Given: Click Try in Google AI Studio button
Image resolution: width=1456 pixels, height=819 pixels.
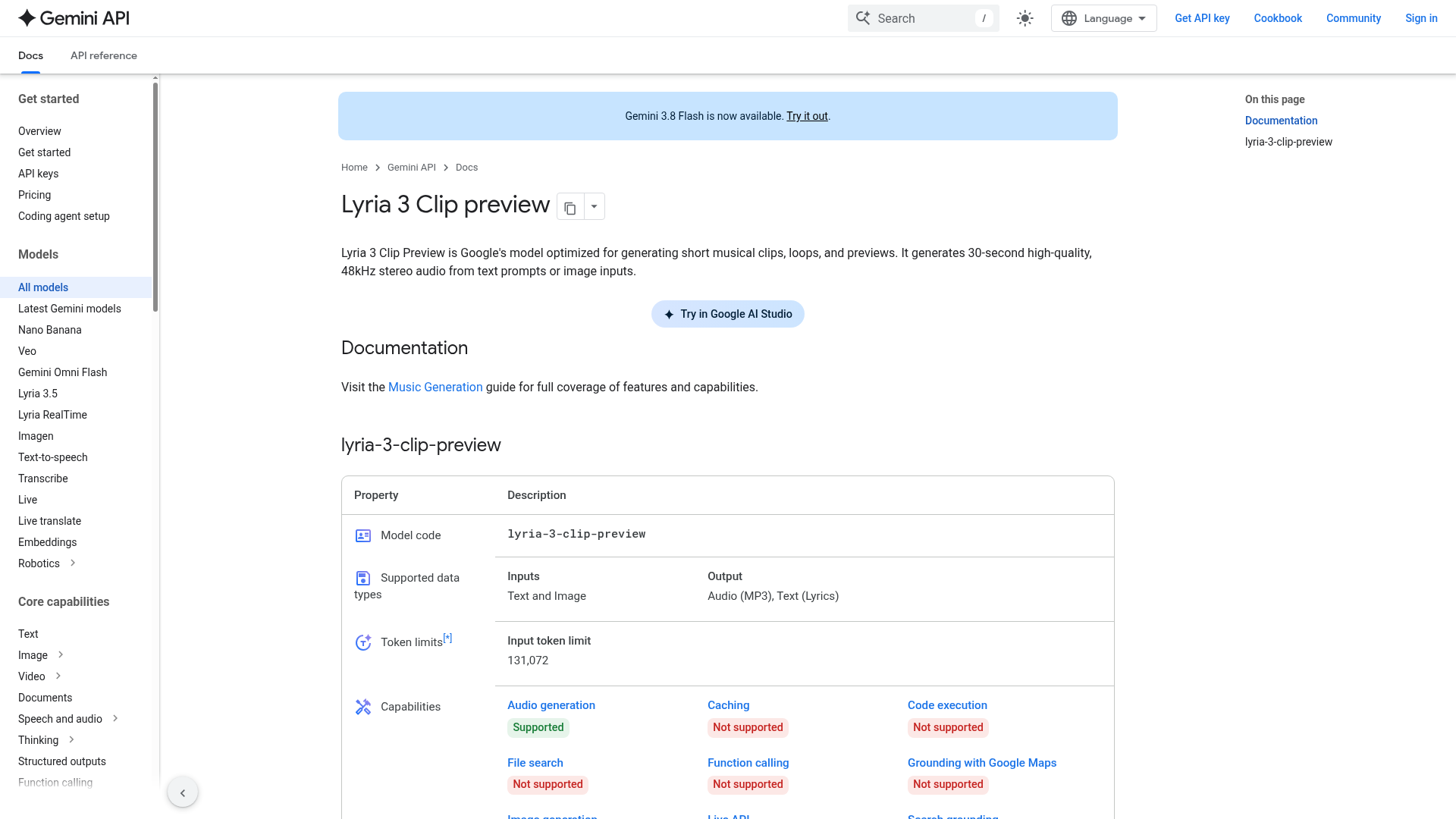Looking at the screenshot, I should pos(728,314).
